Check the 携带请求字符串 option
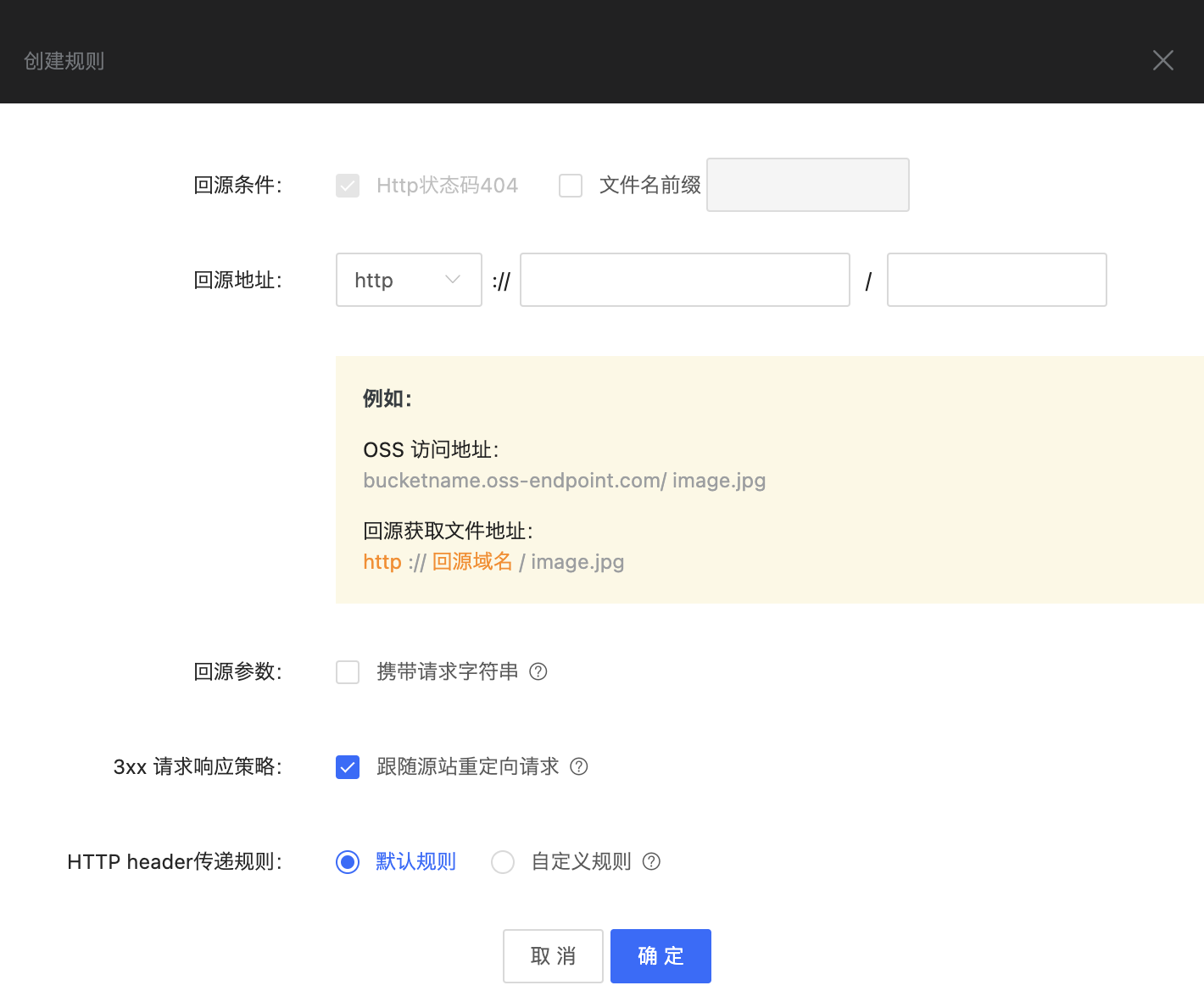1204x1002 pixels. point(348,671)
